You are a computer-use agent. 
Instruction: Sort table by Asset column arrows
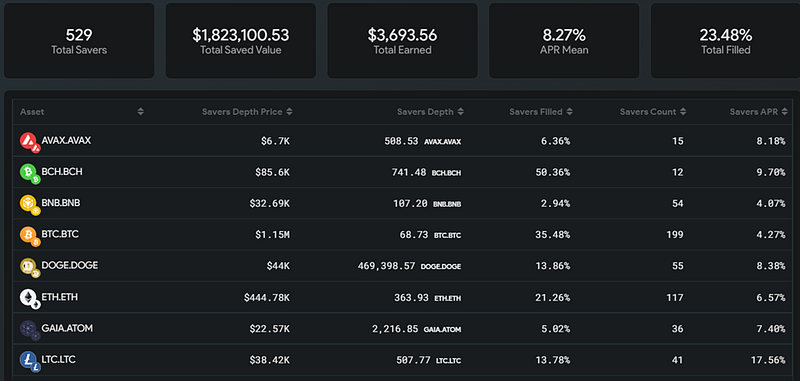(141, 112)
